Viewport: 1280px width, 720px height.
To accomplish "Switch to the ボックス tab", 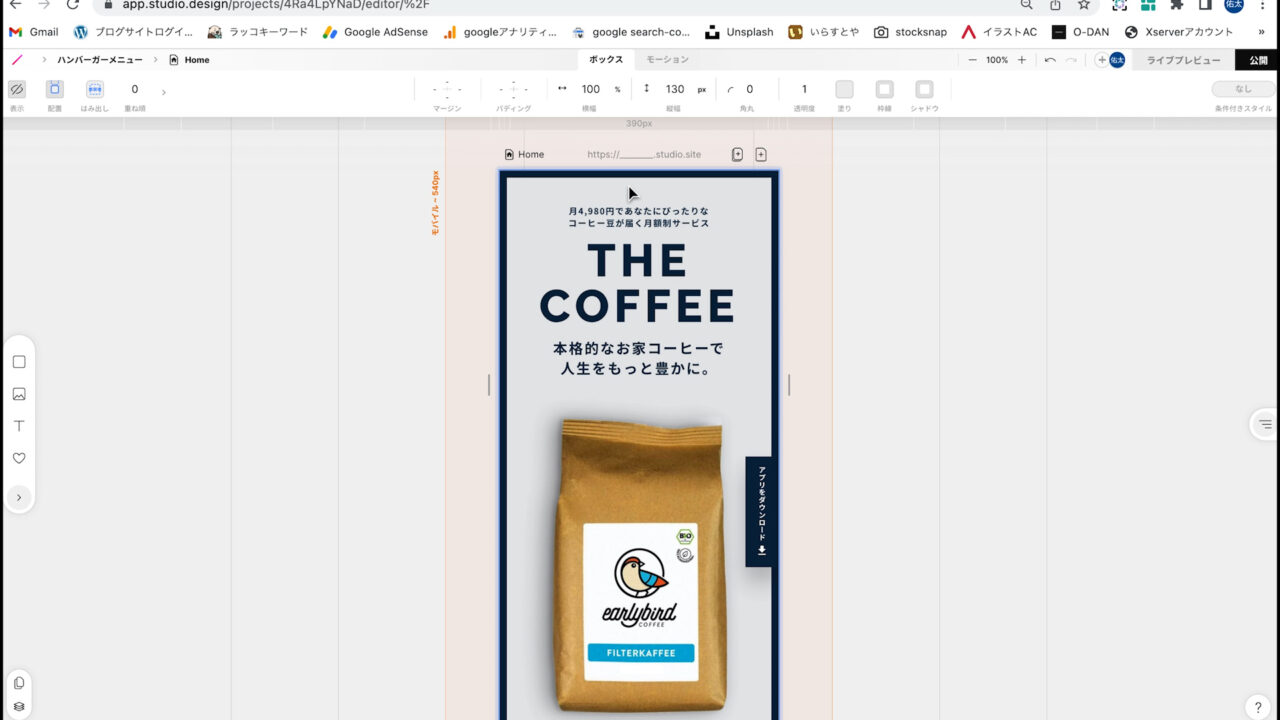I will (605, 60).
